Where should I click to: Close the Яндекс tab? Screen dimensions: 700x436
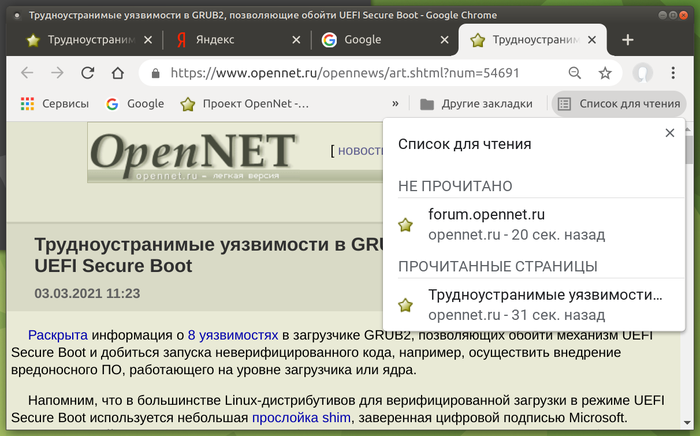pyautogui.click(x=295, y=40)
